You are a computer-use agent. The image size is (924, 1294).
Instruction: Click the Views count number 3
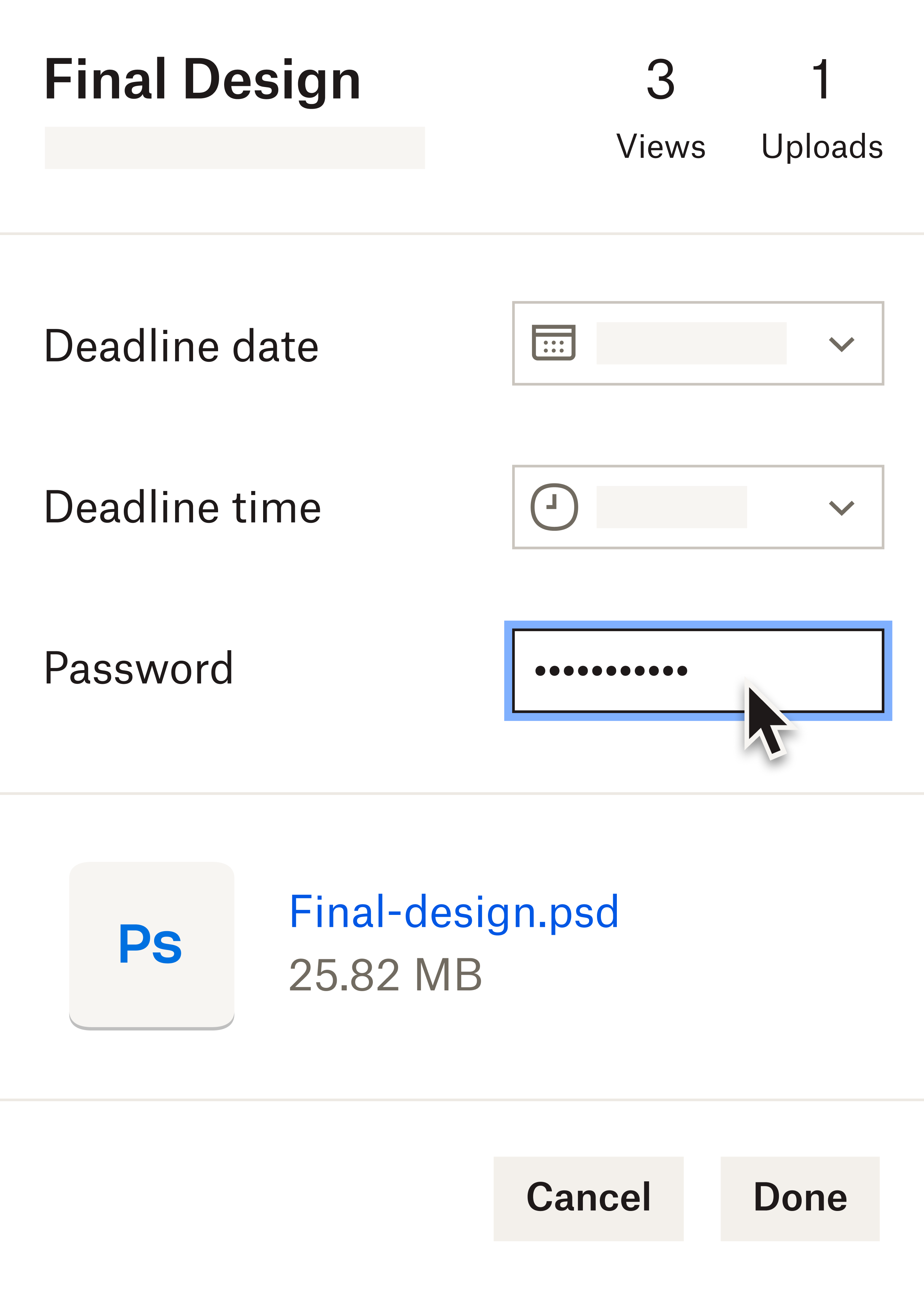click(x=661, y=80)
